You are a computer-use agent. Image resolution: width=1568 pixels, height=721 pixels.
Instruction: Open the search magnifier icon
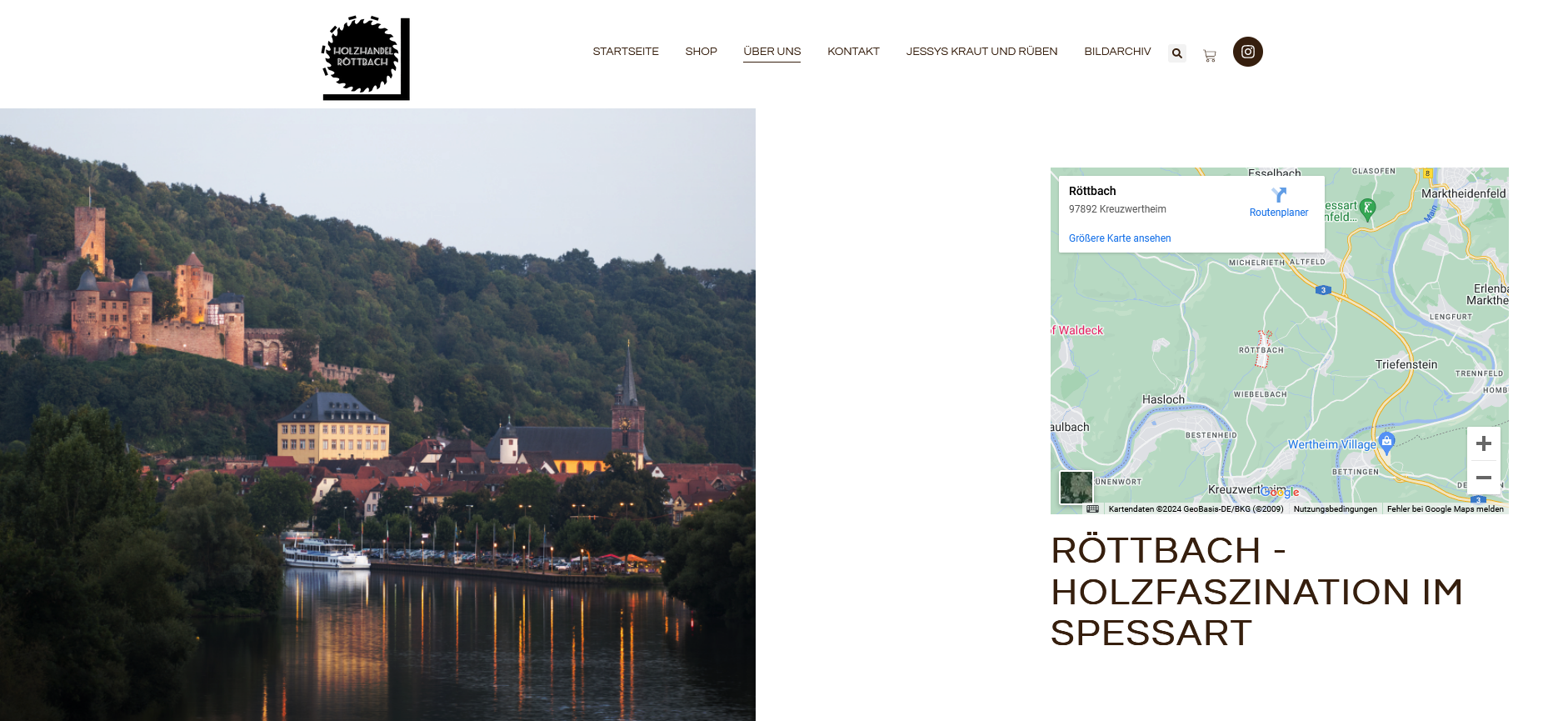tap(1176, 53)
